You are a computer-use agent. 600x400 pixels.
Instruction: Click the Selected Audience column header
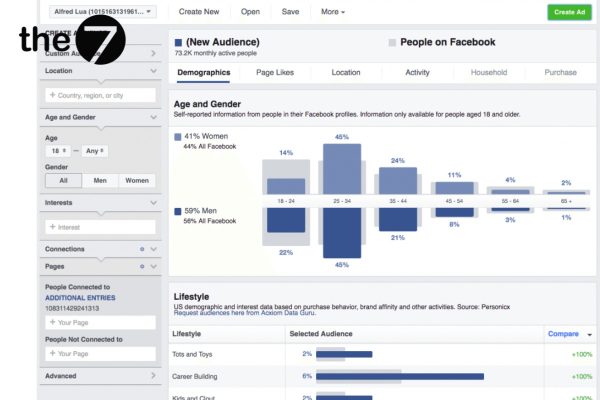coord(321,334)
